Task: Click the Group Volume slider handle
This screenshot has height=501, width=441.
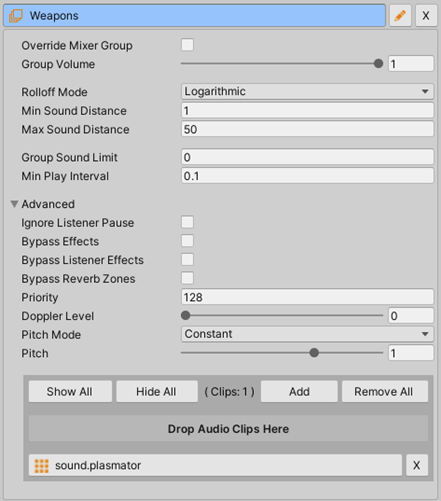Action: click(378, 63)
